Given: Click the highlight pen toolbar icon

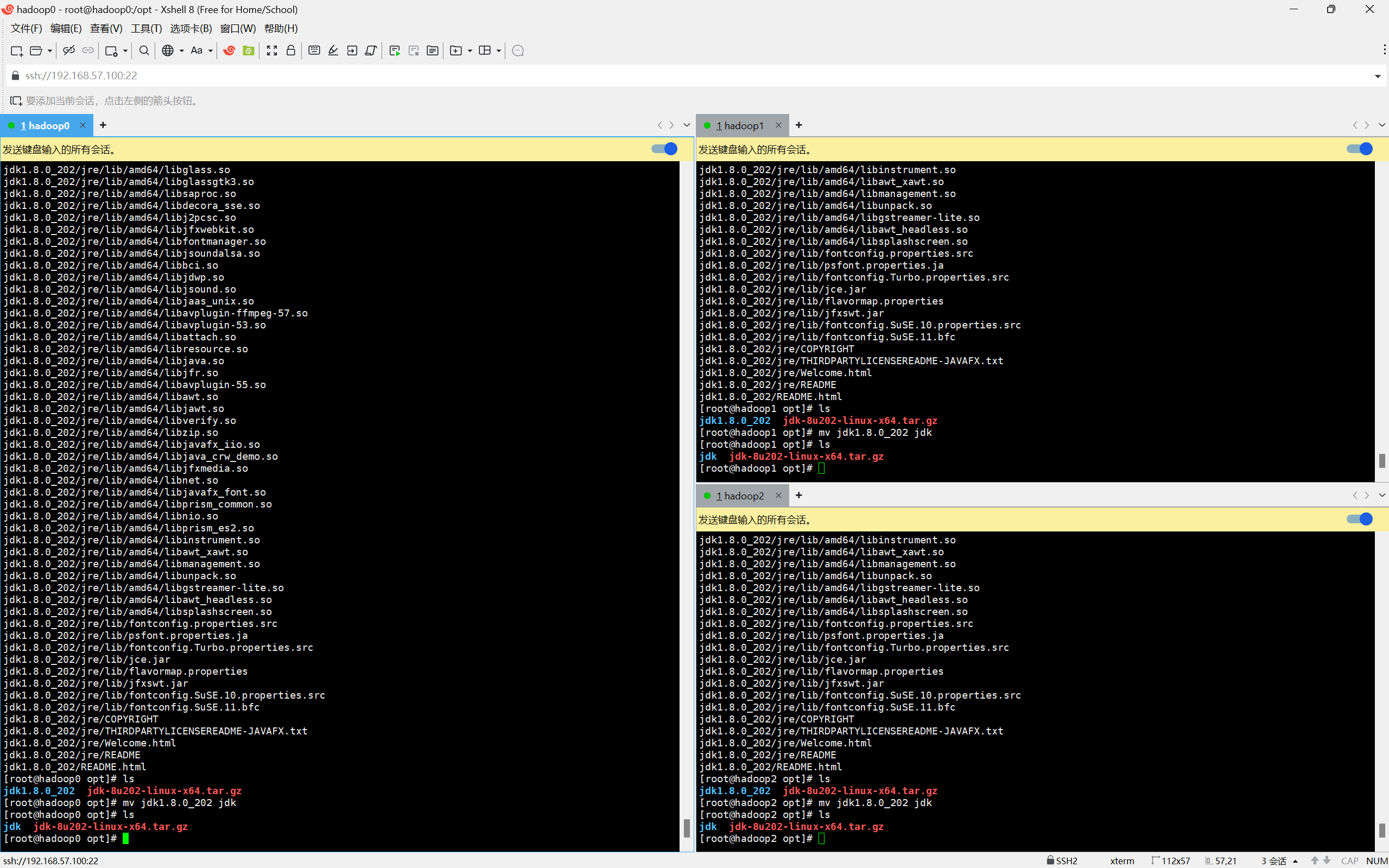Looking at the screenshot, I should [x=333, y=50].
